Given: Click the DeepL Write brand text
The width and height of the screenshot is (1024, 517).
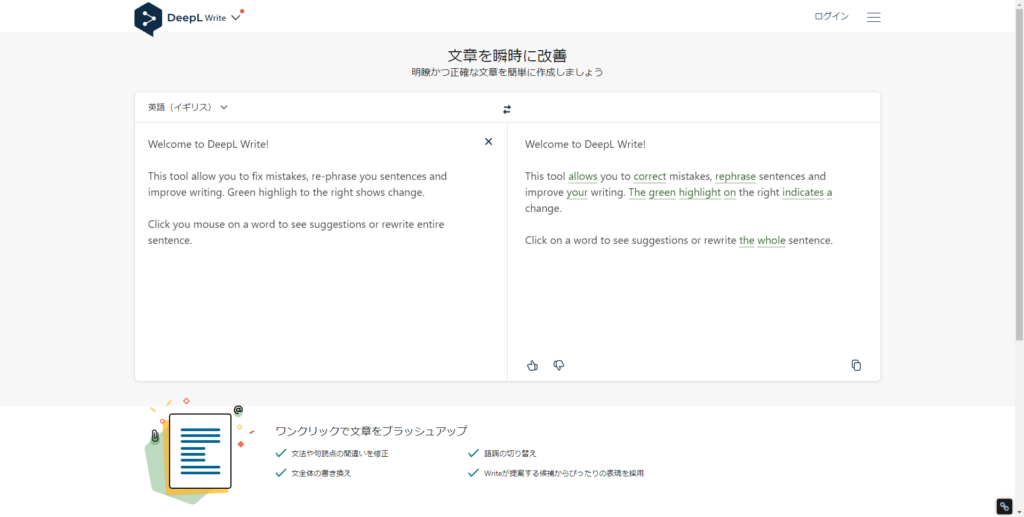Looking at the screenshot, I should pyautogui.click(x=196, y=18).
